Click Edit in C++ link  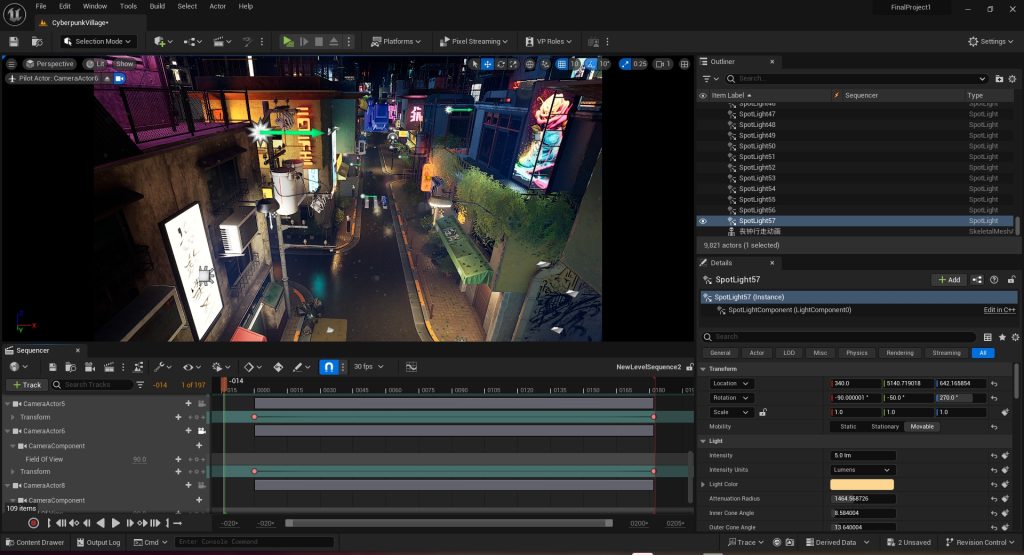(x=999, y=310)
